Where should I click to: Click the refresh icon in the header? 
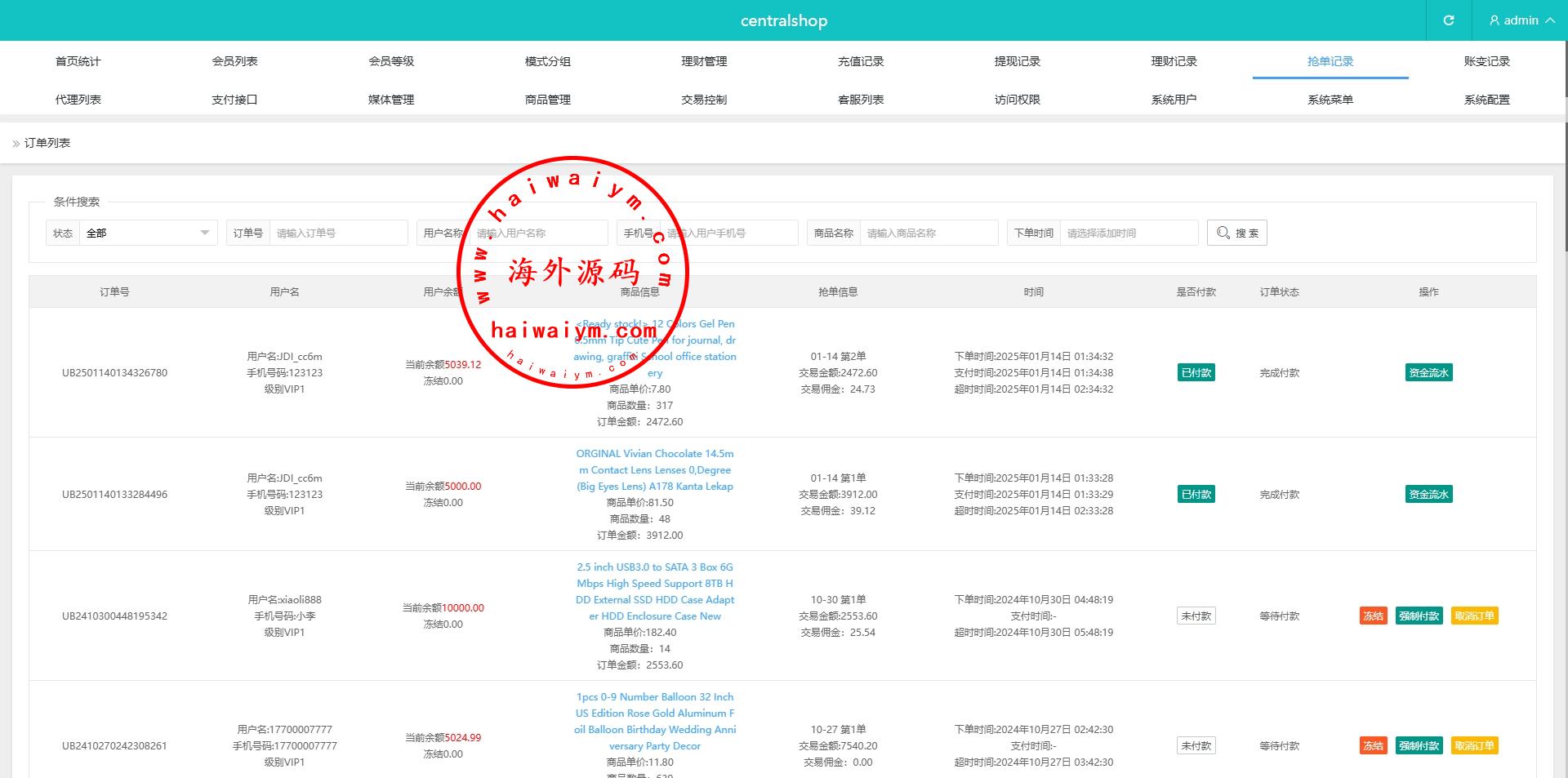[x=1448, y=20]
